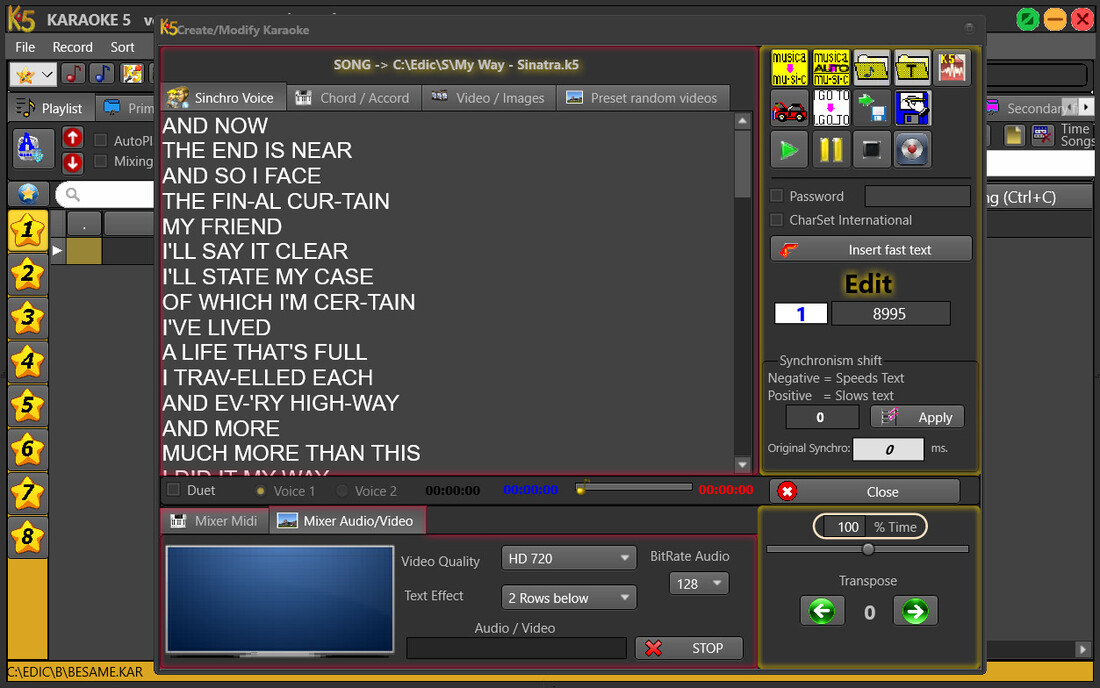Click the blue letter A playlist icon
The width and height of the screenshot is (1100, 688).
coord(31,149)
